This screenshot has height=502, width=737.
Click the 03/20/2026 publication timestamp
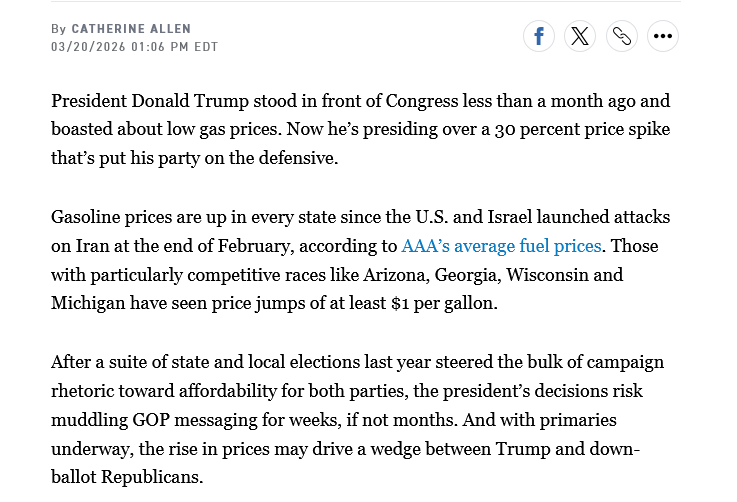pyautogui.click(x=134, y=47)
